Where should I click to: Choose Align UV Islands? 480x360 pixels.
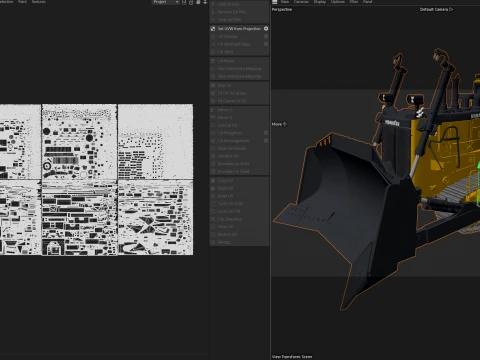(x=239, y=148)
